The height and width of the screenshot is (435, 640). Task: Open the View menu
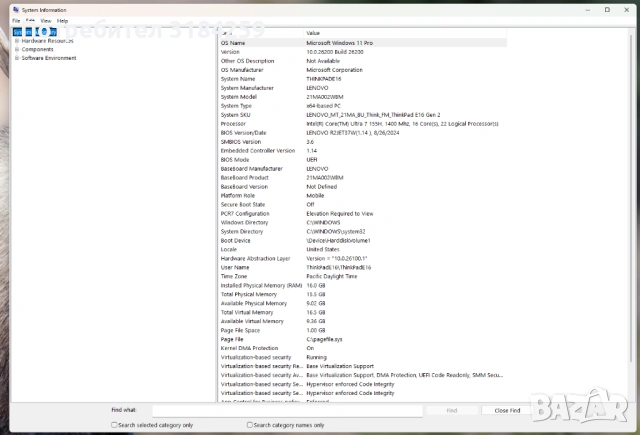[x=46, y=21]
